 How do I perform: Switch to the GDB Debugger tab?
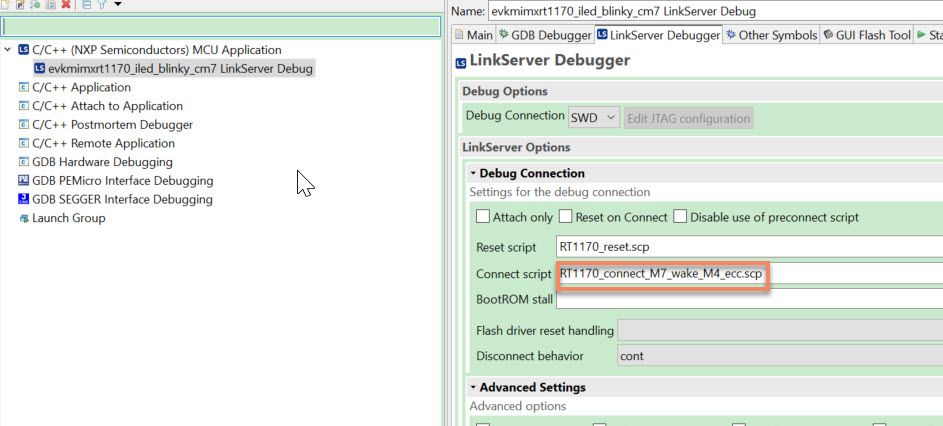click(545, 35)
